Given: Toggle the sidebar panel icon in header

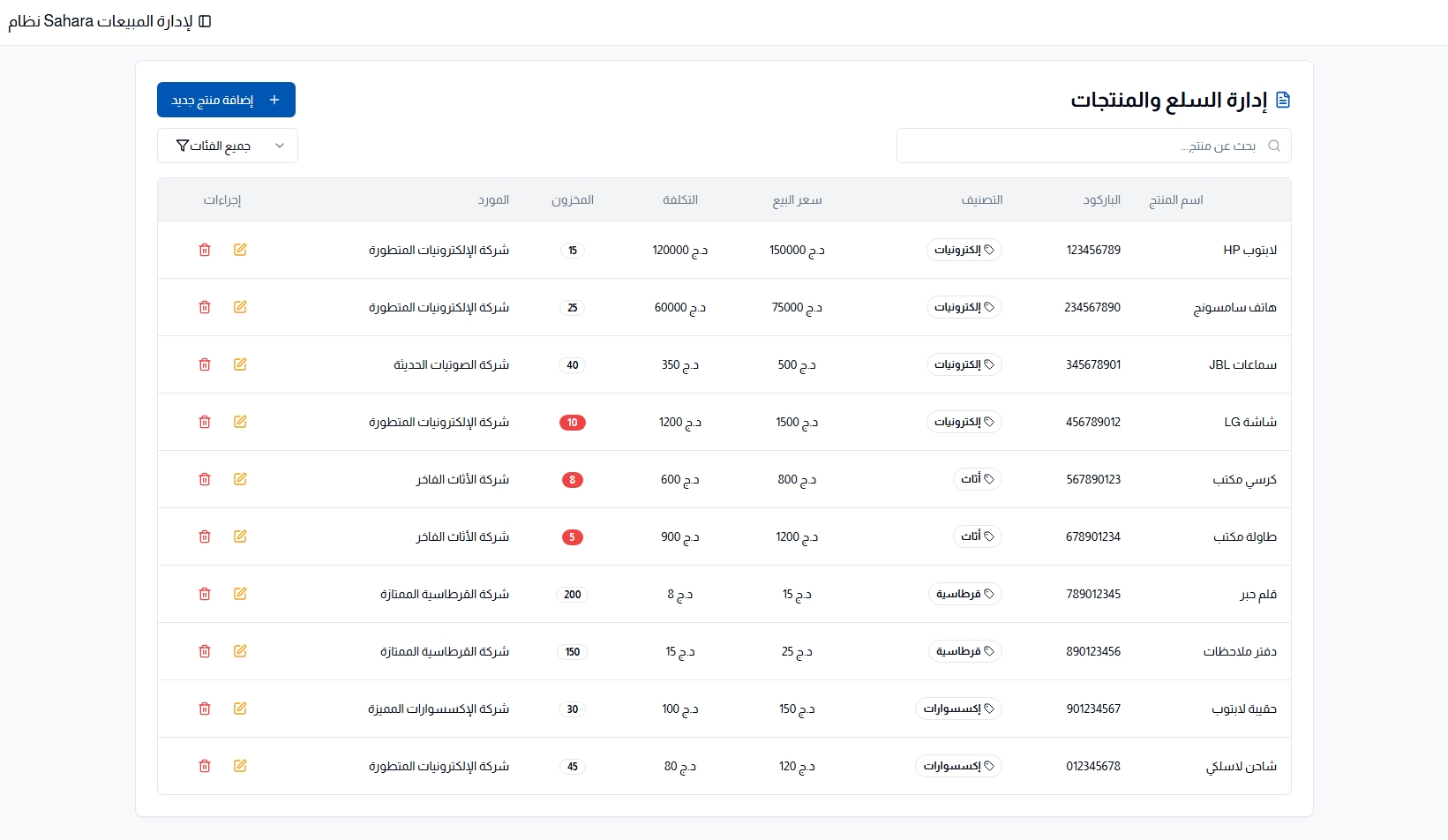Looking at the screenshot, I should 205,21.
